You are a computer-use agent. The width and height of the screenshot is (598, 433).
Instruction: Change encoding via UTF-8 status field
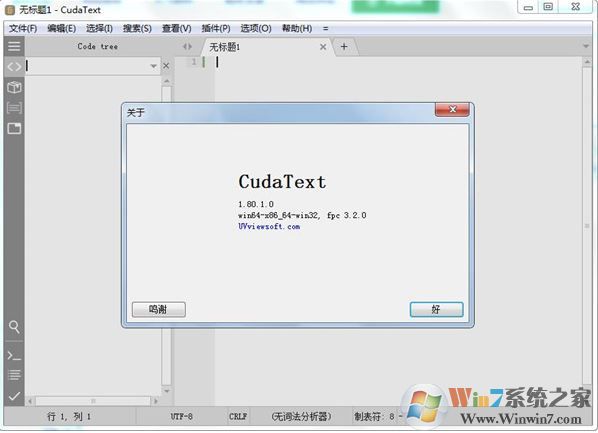click(x=182, y=416)
